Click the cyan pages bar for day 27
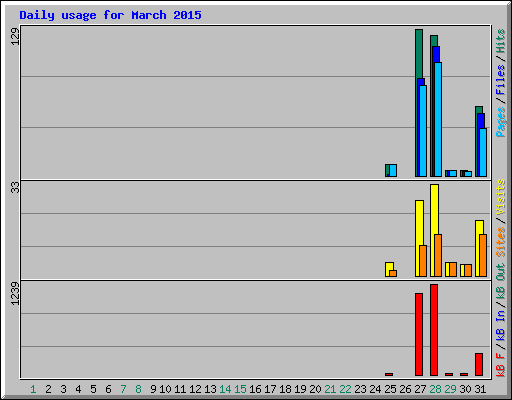Viewport: 512px width, 400px height. 423,131
